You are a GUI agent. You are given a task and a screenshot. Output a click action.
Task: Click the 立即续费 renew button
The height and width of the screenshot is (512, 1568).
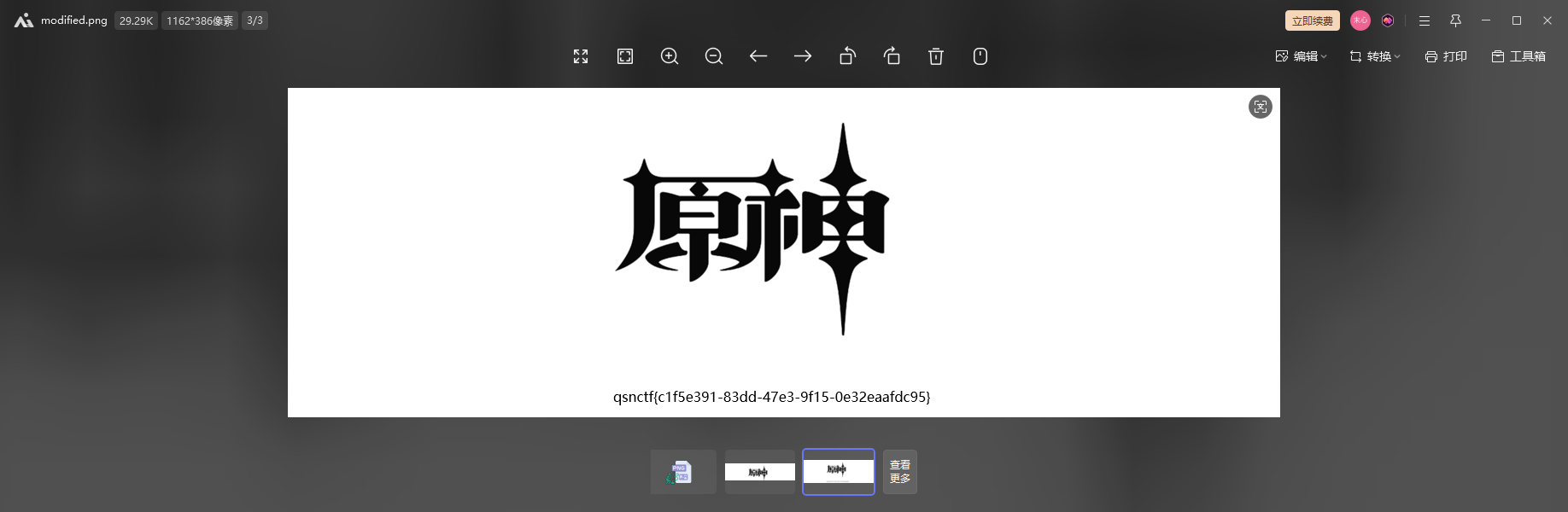(1313, 20)
